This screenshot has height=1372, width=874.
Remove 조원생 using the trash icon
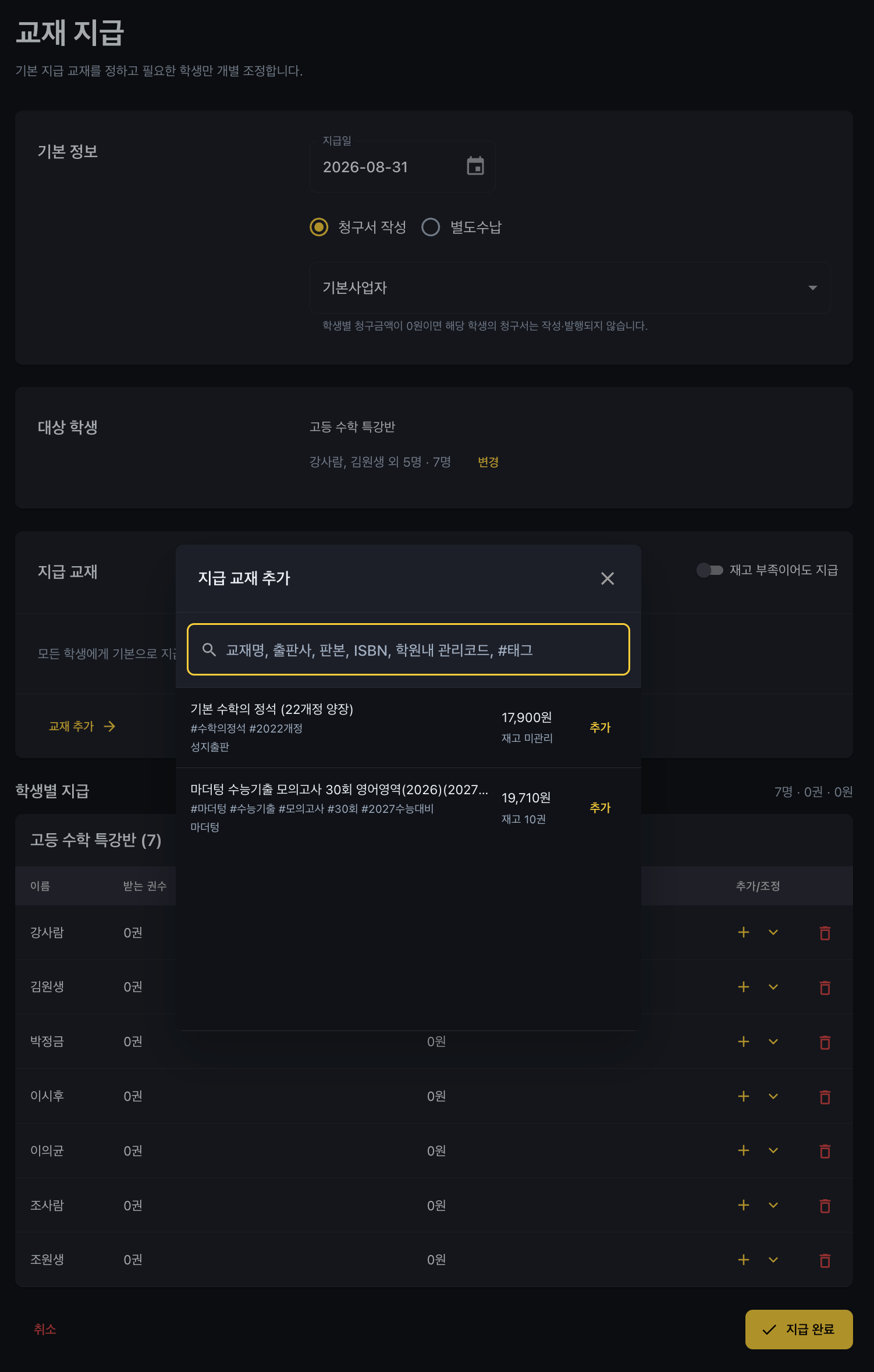coord(825,1260)
